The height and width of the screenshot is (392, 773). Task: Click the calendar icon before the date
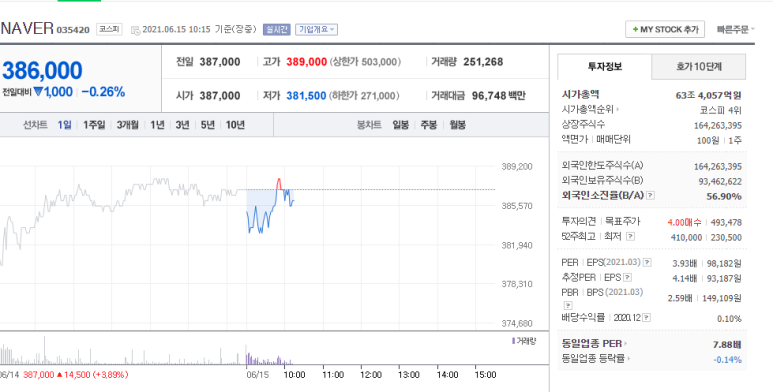136,30
